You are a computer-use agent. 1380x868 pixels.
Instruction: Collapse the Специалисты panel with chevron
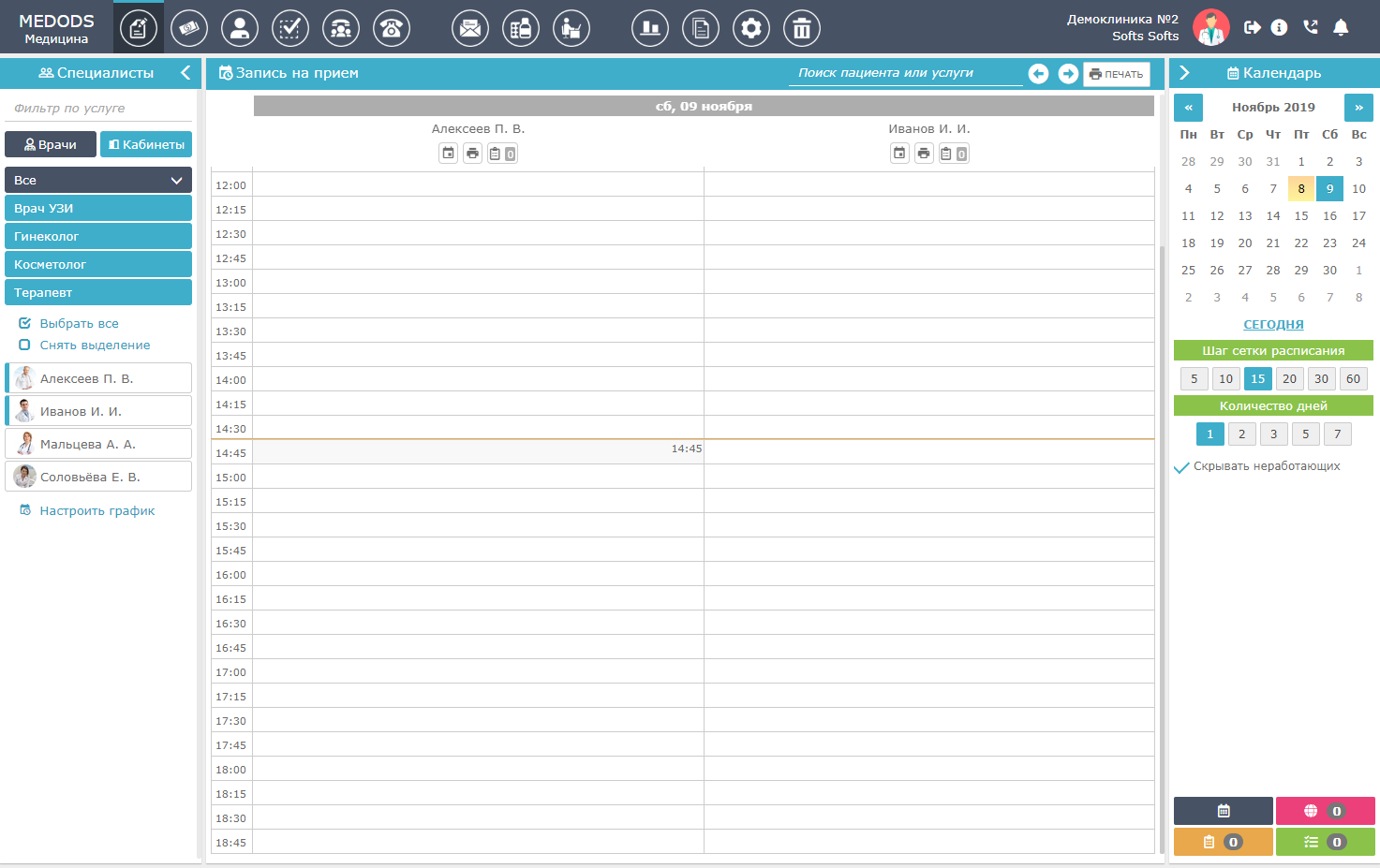[x=185, y=73]
